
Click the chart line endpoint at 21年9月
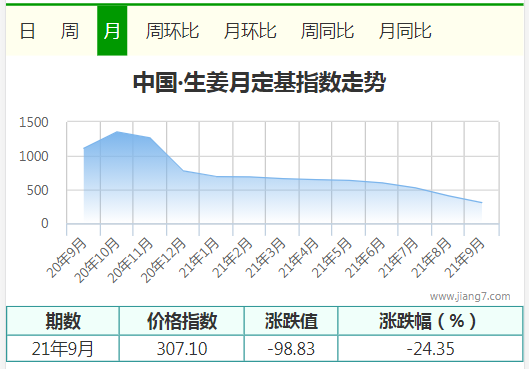(x=481, y=203)
